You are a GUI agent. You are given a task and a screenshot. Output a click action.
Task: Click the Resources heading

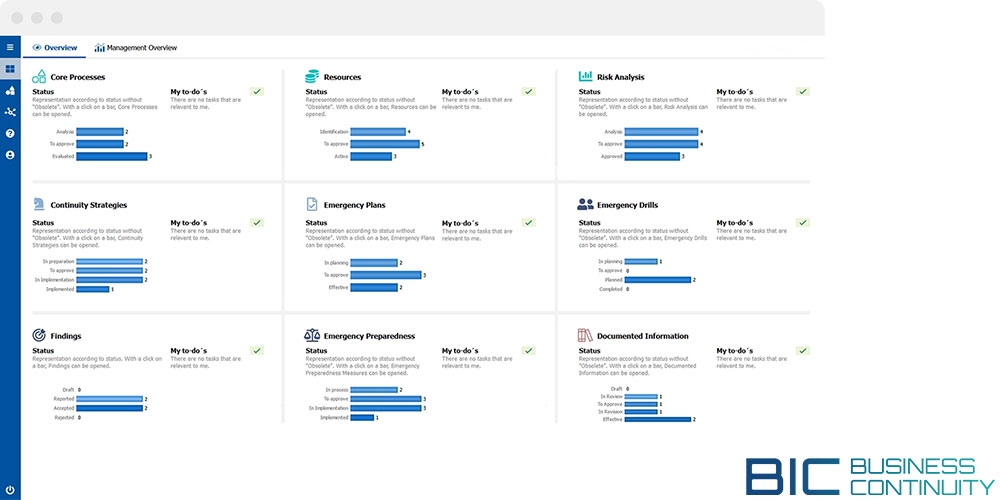pyautogui.click(x=342, y=77)
